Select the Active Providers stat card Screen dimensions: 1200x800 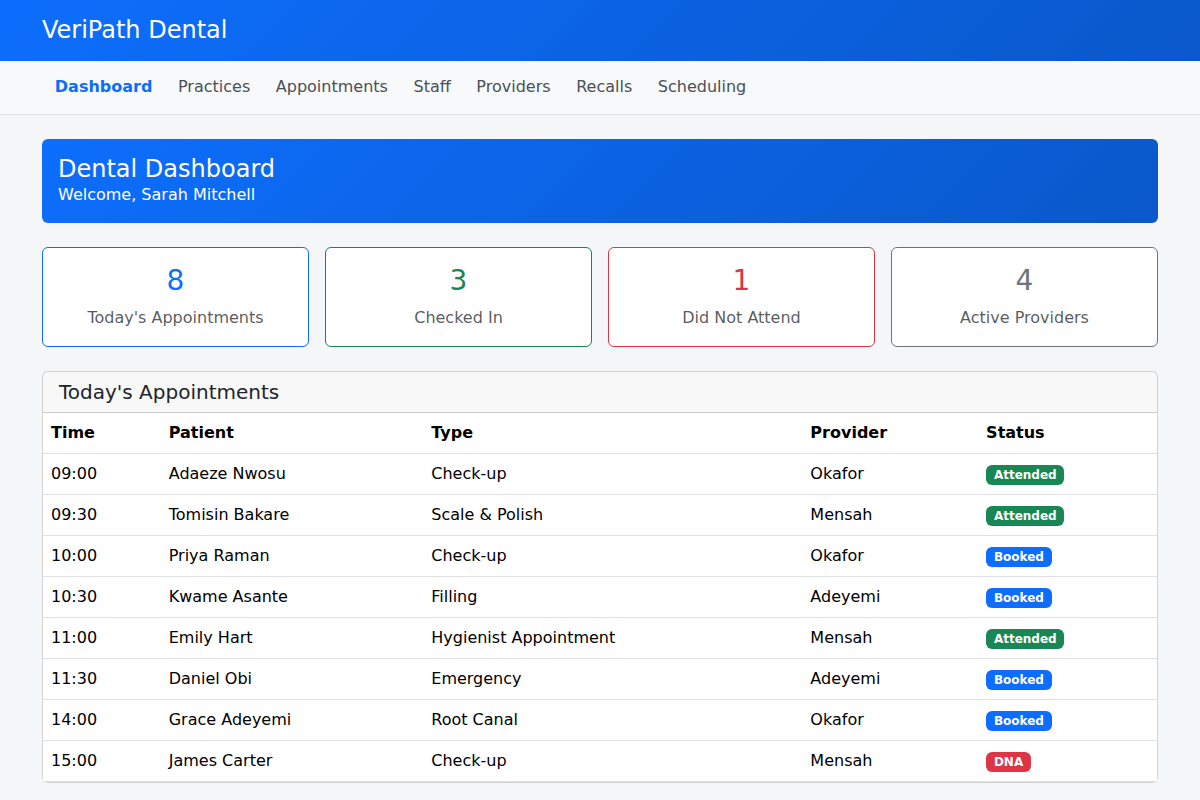coord(1024,297)
